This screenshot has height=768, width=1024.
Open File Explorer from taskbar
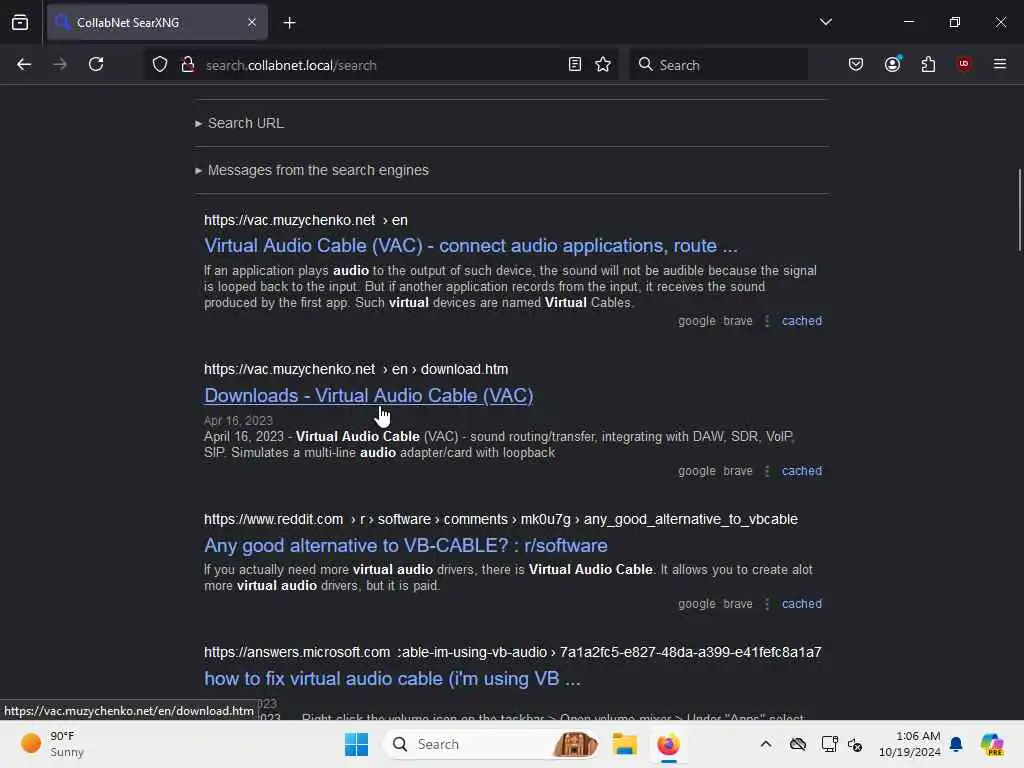624,744
